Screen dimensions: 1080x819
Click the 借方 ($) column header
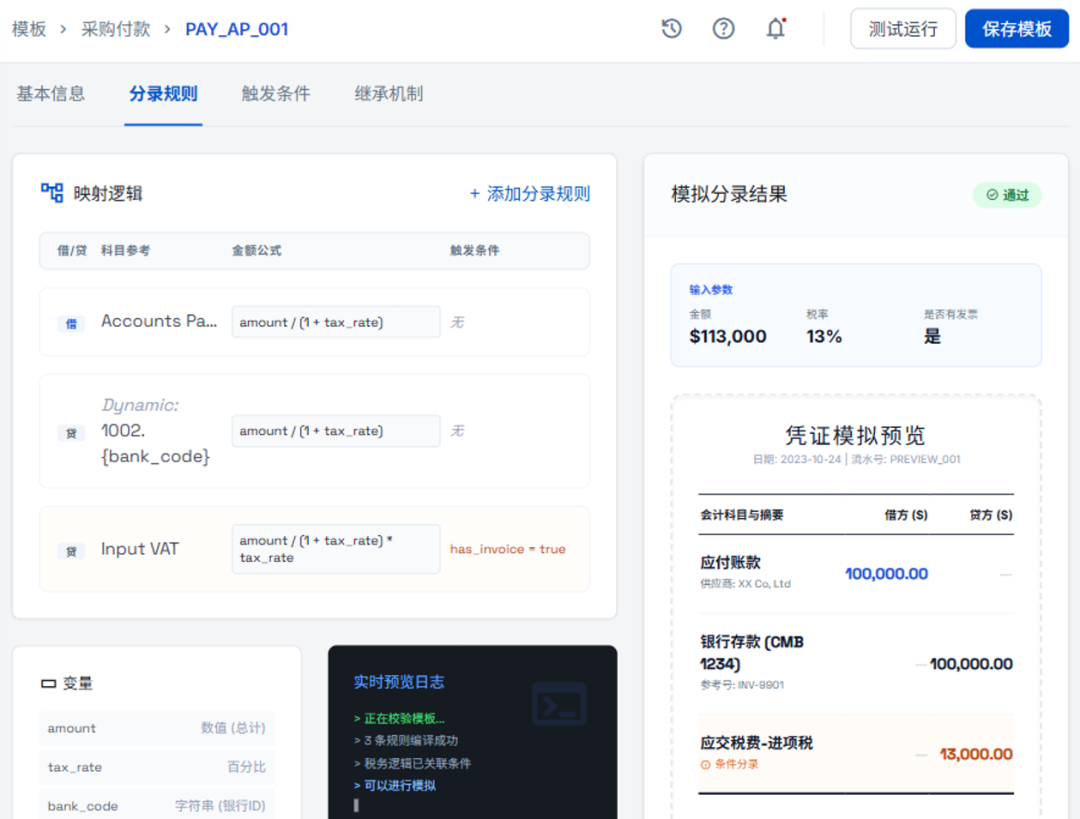[906, 515]
